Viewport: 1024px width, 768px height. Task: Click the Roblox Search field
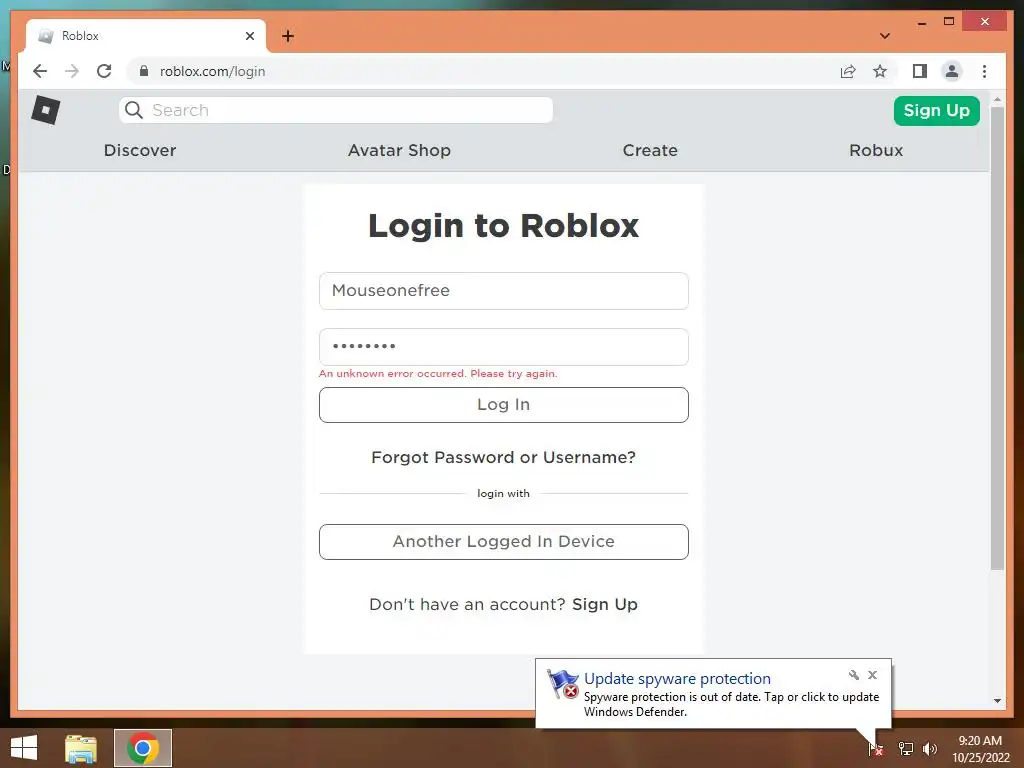[x=336, y=110]
